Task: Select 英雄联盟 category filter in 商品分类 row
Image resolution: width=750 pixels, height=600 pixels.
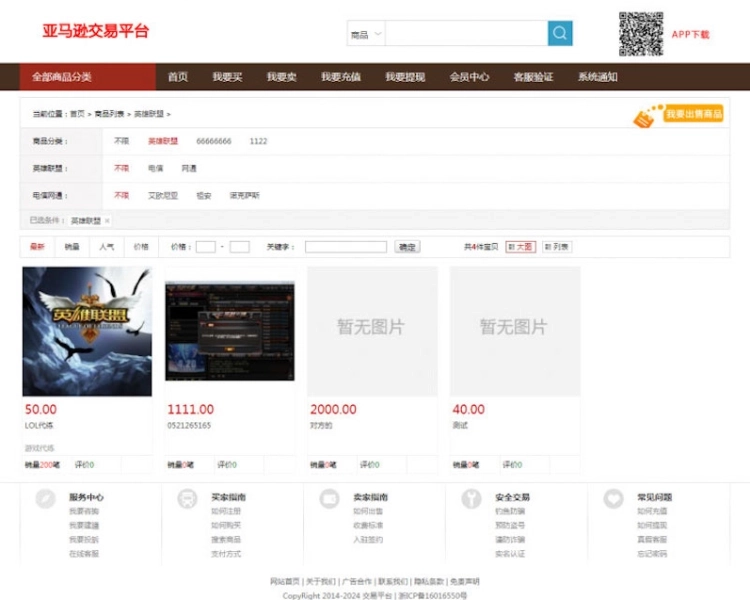Action: tap(163, 141)
